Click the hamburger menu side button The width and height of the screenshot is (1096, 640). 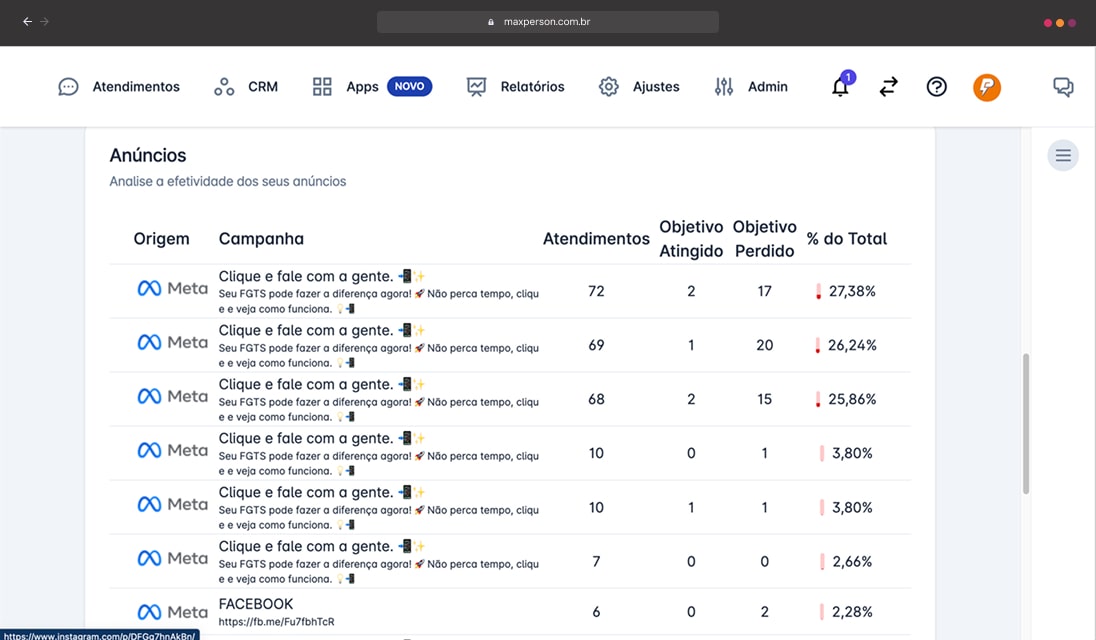pos(1063,155)
